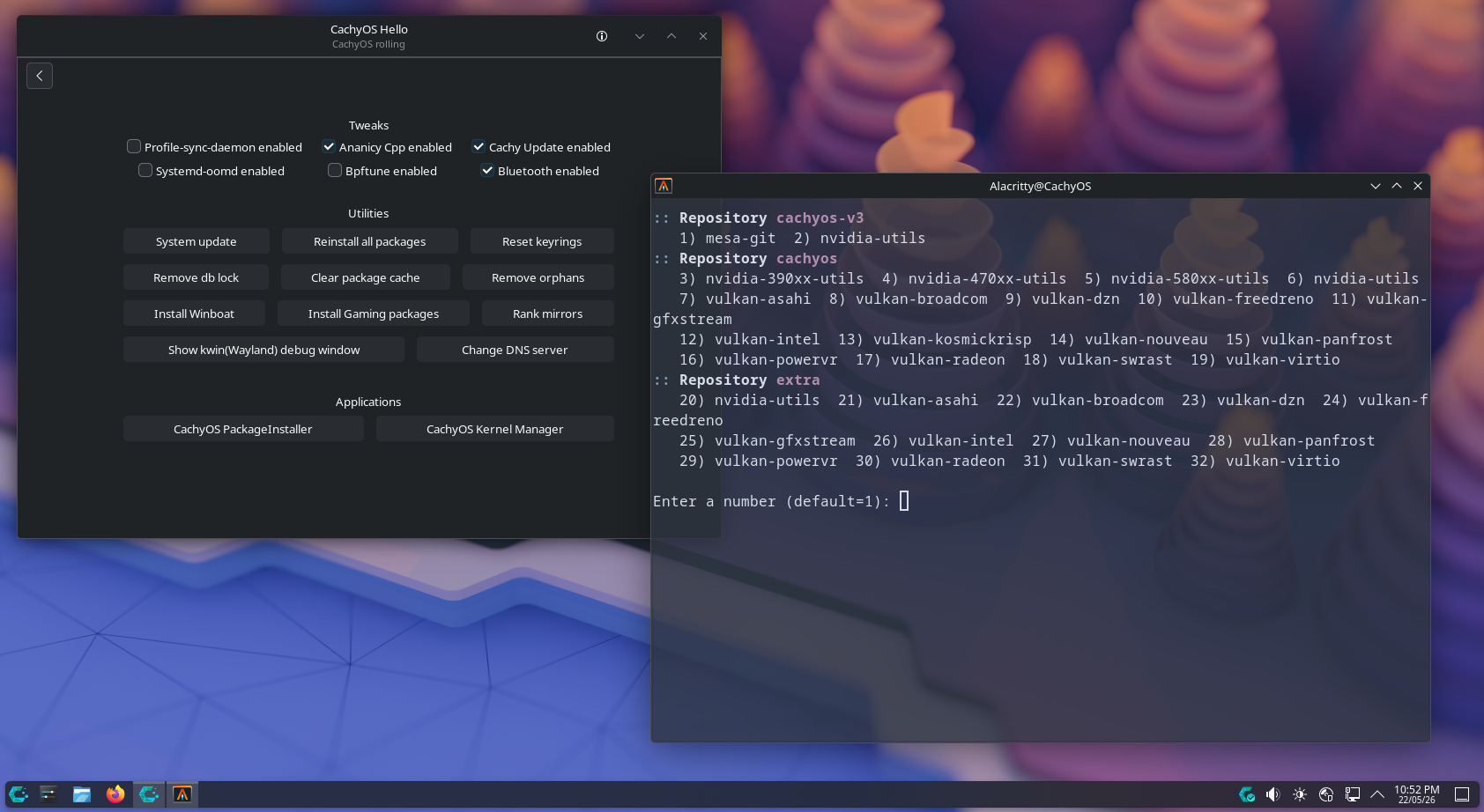Close the Alacritty terminal window
The image size is (1484, 812).
(x=1418, y=186)
